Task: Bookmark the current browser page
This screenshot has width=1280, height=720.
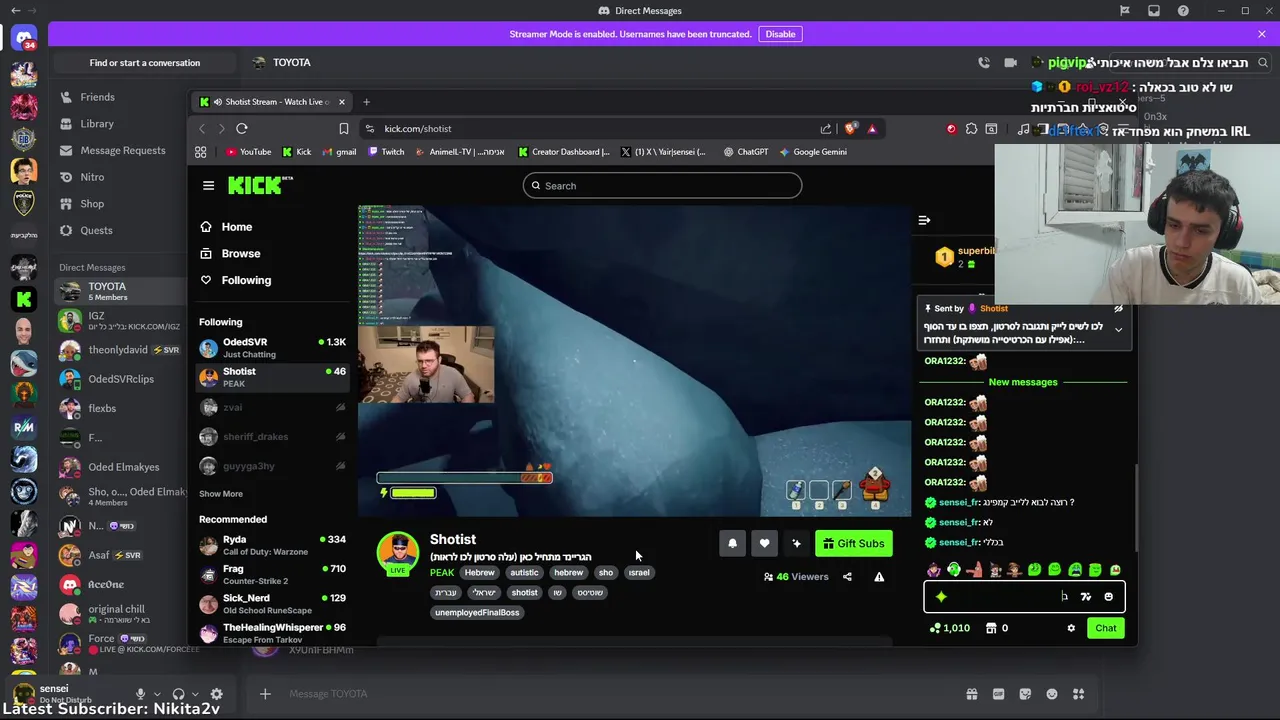Action: coord(344,128)
